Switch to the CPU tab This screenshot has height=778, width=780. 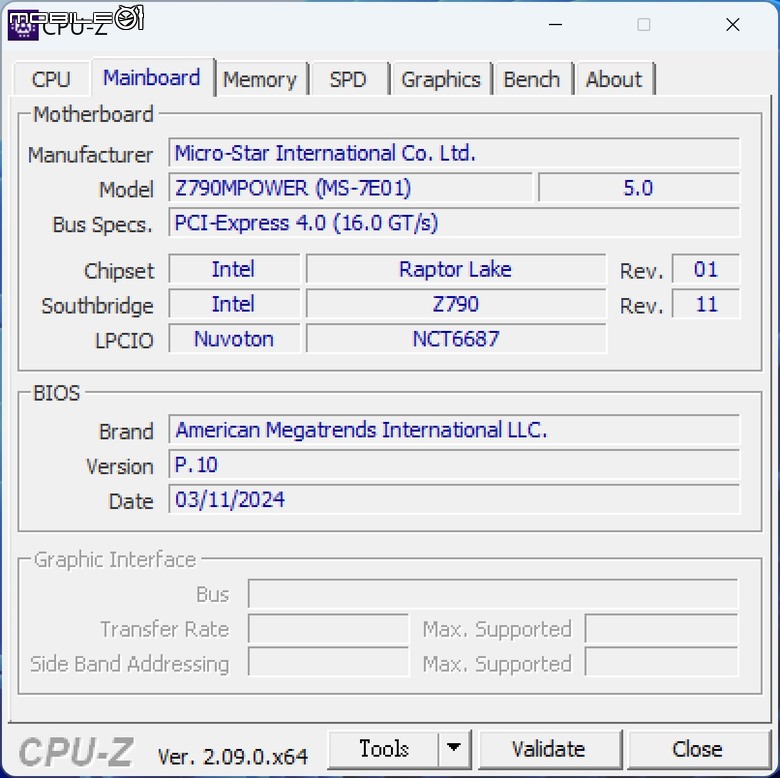click(51, 79)
